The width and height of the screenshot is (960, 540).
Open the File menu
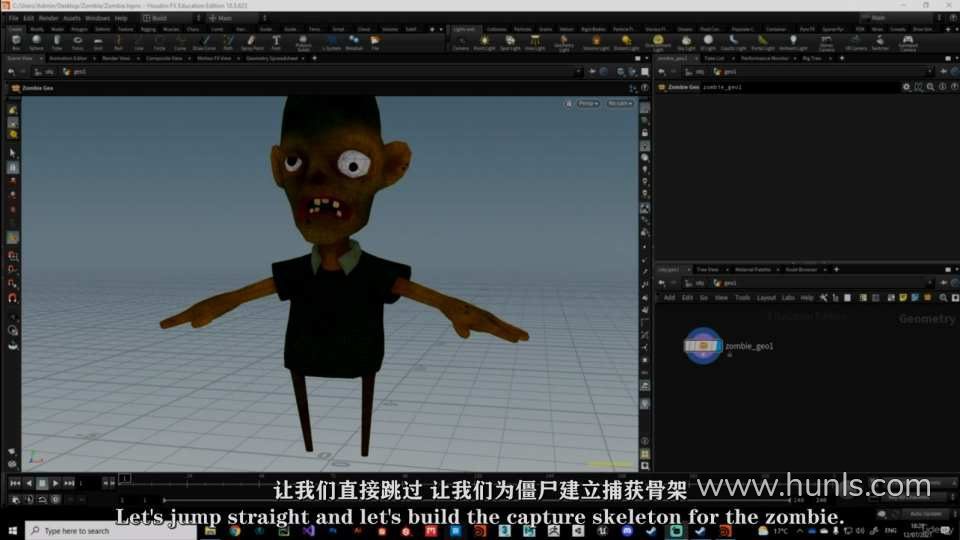pyautogui.click(x=13, y=18)
